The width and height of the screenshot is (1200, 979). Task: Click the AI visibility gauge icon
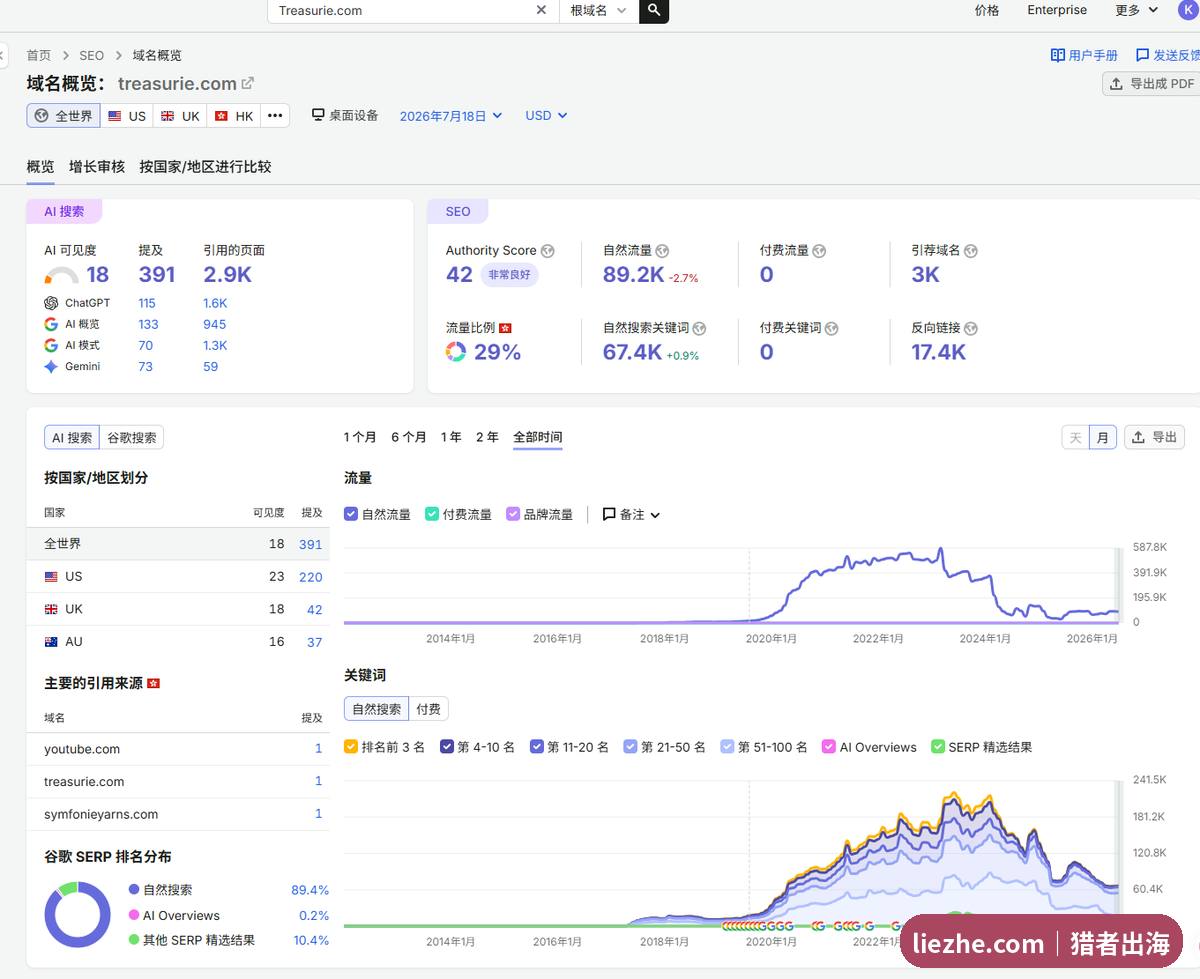pos(62,275)
